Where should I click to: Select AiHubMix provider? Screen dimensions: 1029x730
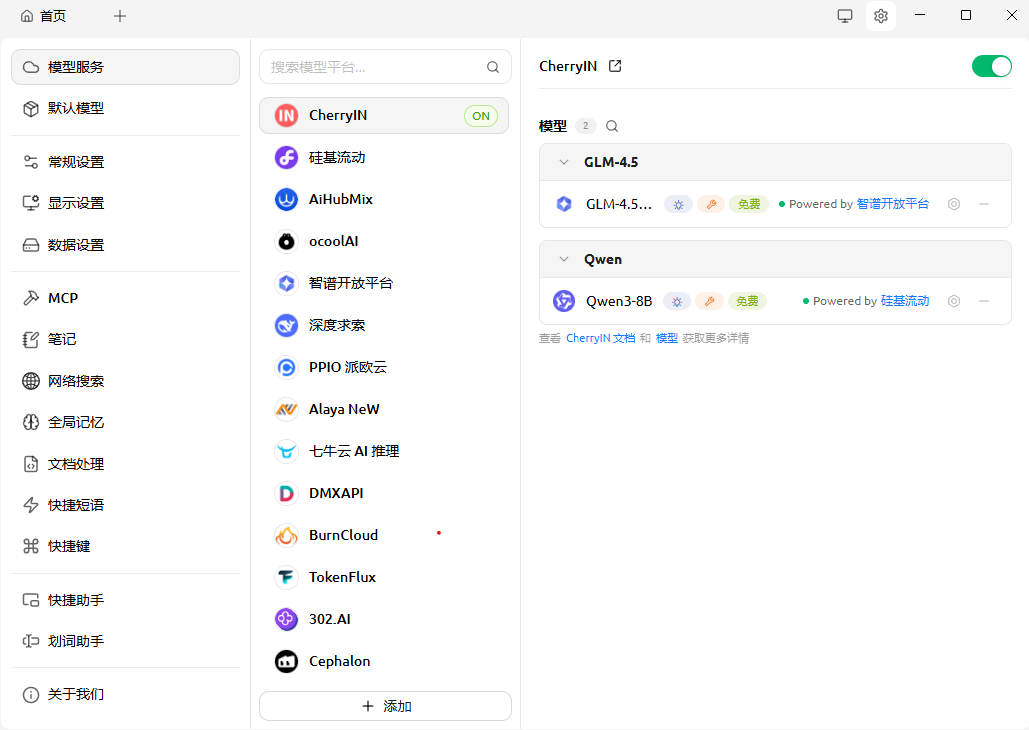384,200
